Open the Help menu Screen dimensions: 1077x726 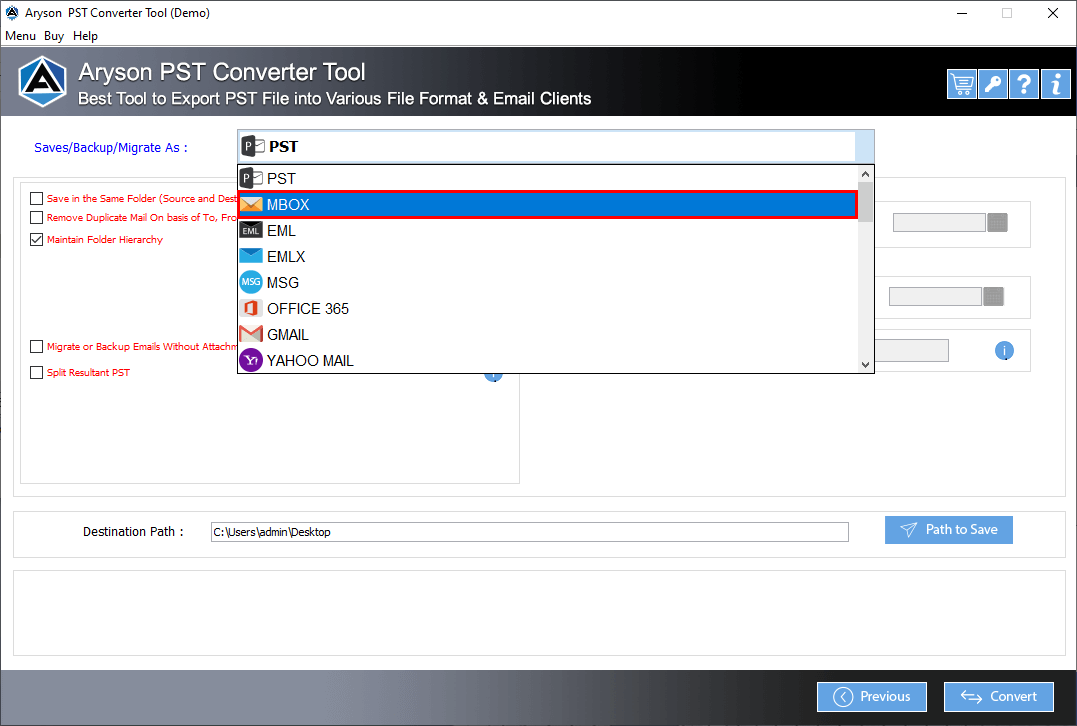[x=85, y=36]
